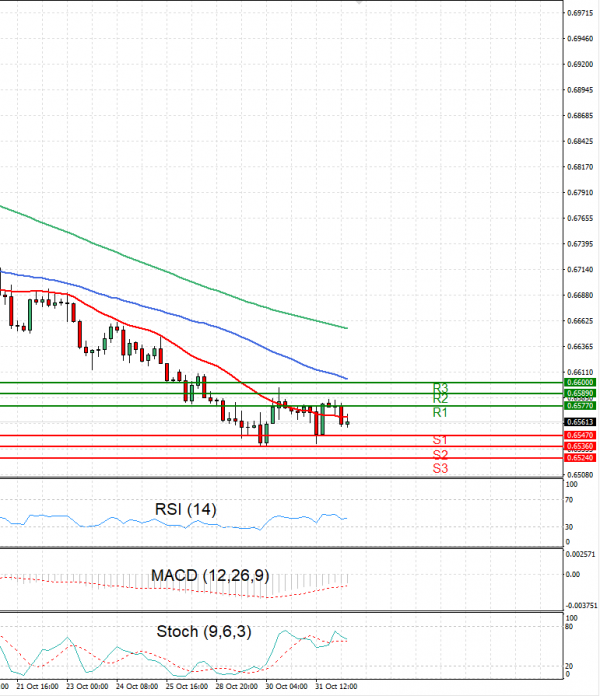The height and width of the screenshot is (696, 600).
Task: Click the 0.67655 price axis label
Action: coord(580,218)
